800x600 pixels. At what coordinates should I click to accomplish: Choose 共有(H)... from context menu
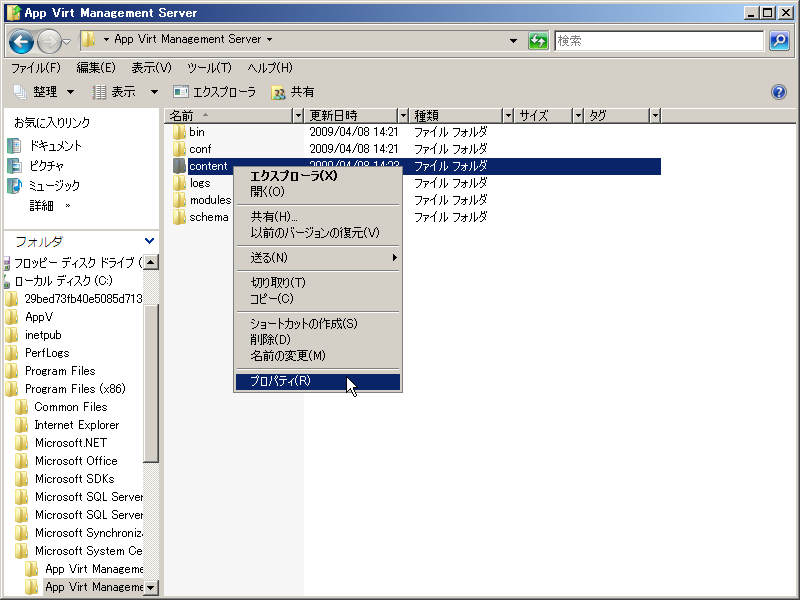coord(318,217)
